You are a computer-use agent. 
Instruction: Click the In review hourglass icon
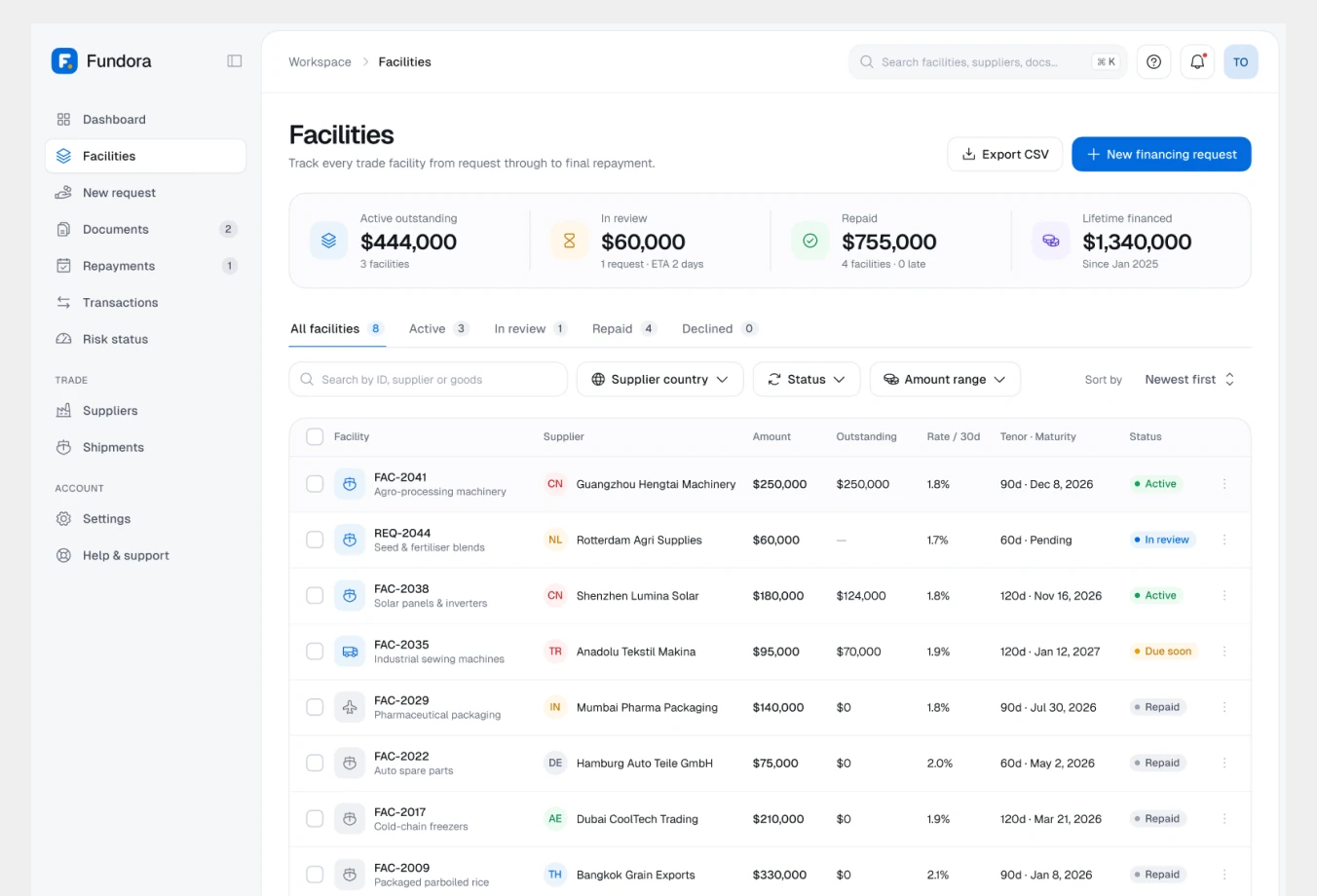(570, 241)
